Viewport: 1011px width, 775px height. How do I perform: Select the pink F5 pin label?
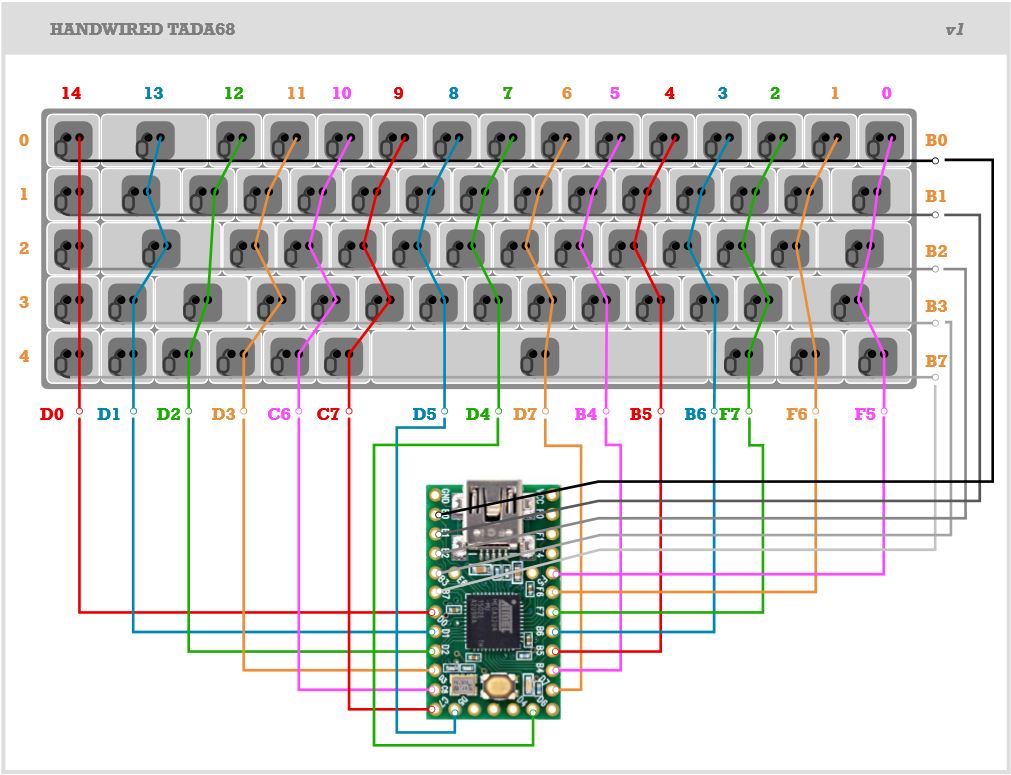865,413
